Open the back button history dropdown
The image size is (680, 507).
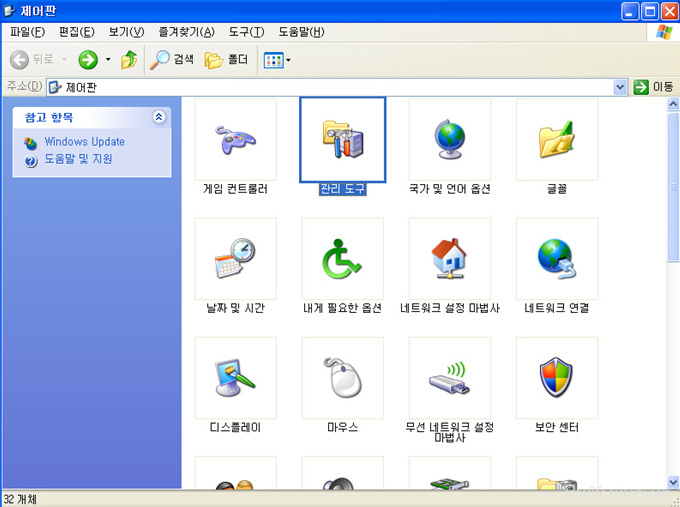64,59
